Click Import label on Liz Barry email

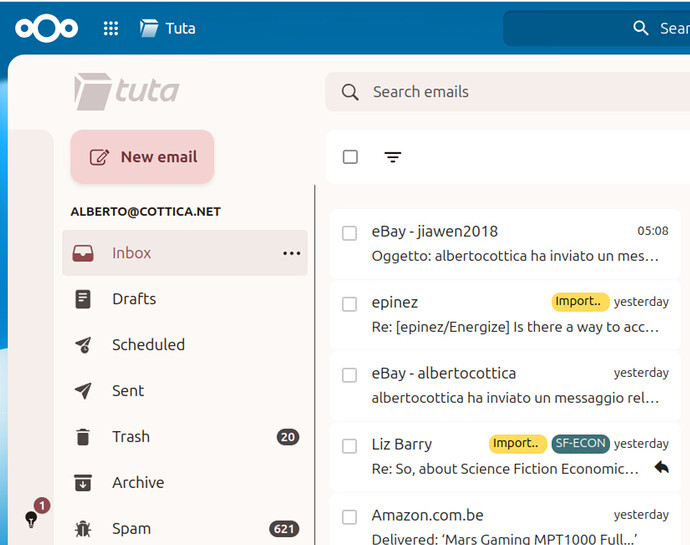[518, 443]
